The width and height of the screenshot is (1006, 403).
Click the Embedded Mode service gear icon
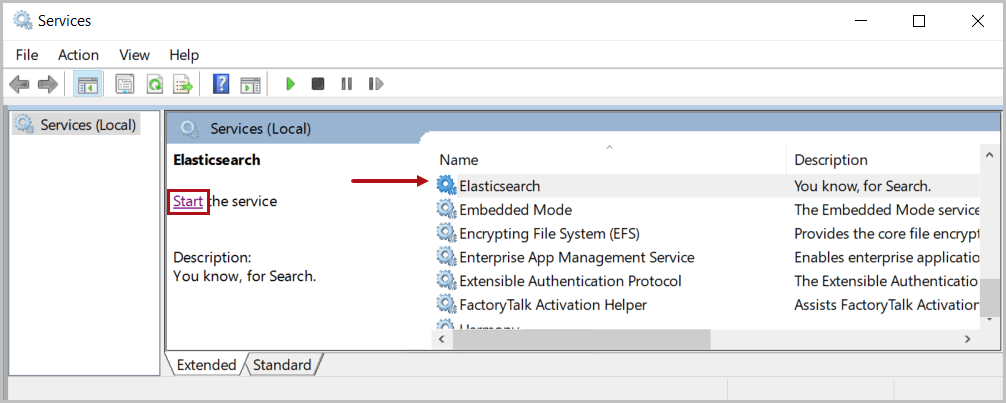click(x=446, y=210)
